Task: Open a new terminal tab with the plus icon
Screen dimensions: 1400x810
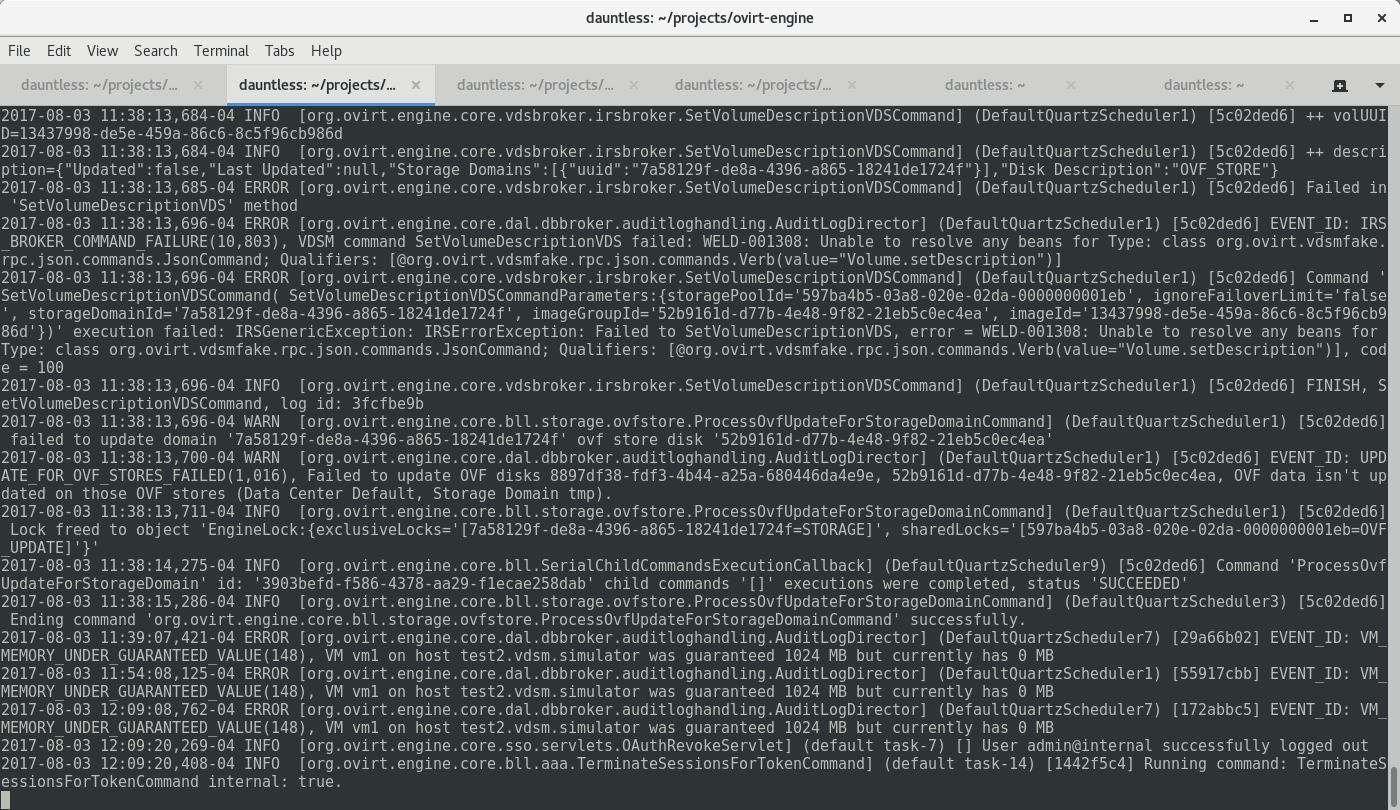Action: coord(1340,85)
